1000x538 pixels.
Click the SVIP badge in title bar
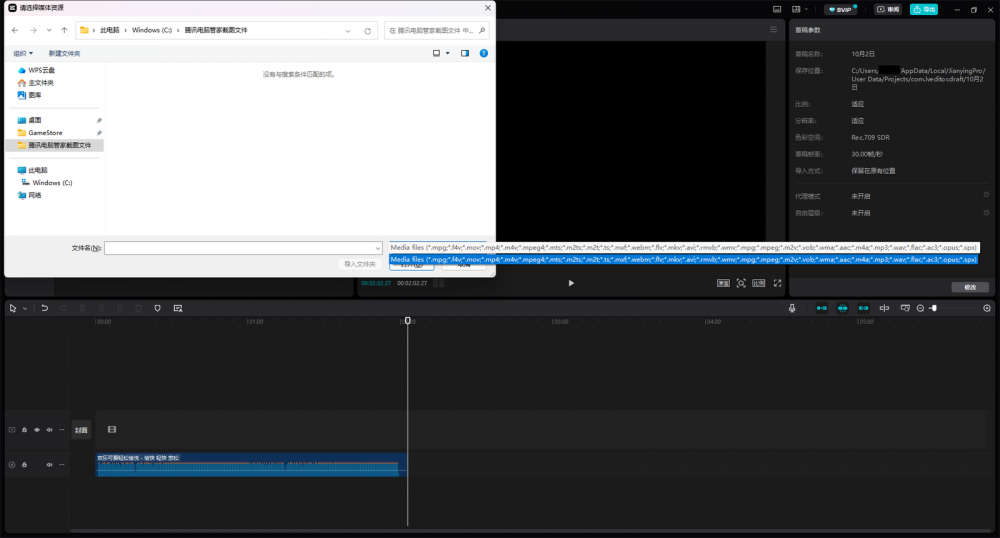(x=840, y=10)
